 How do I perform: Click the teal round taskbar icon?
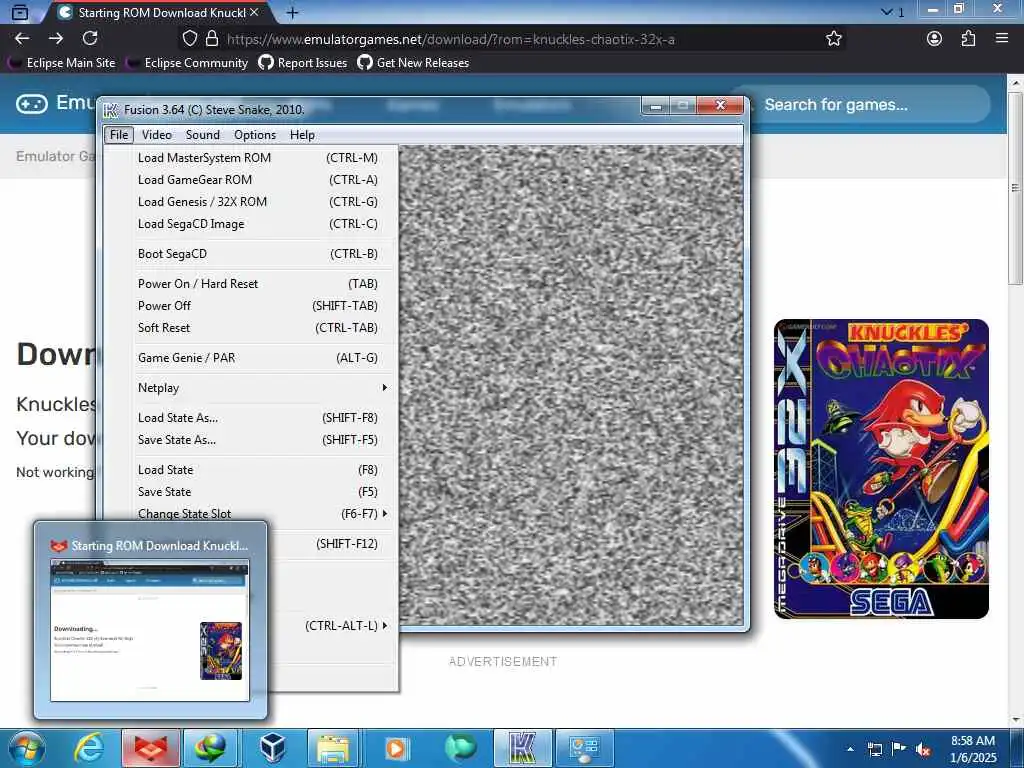coord(460,748)
